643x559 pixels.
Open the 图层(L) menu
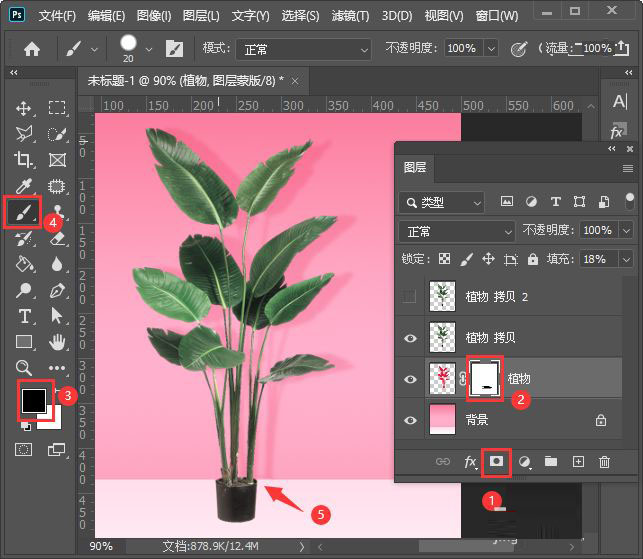click(x=202, y=16)
